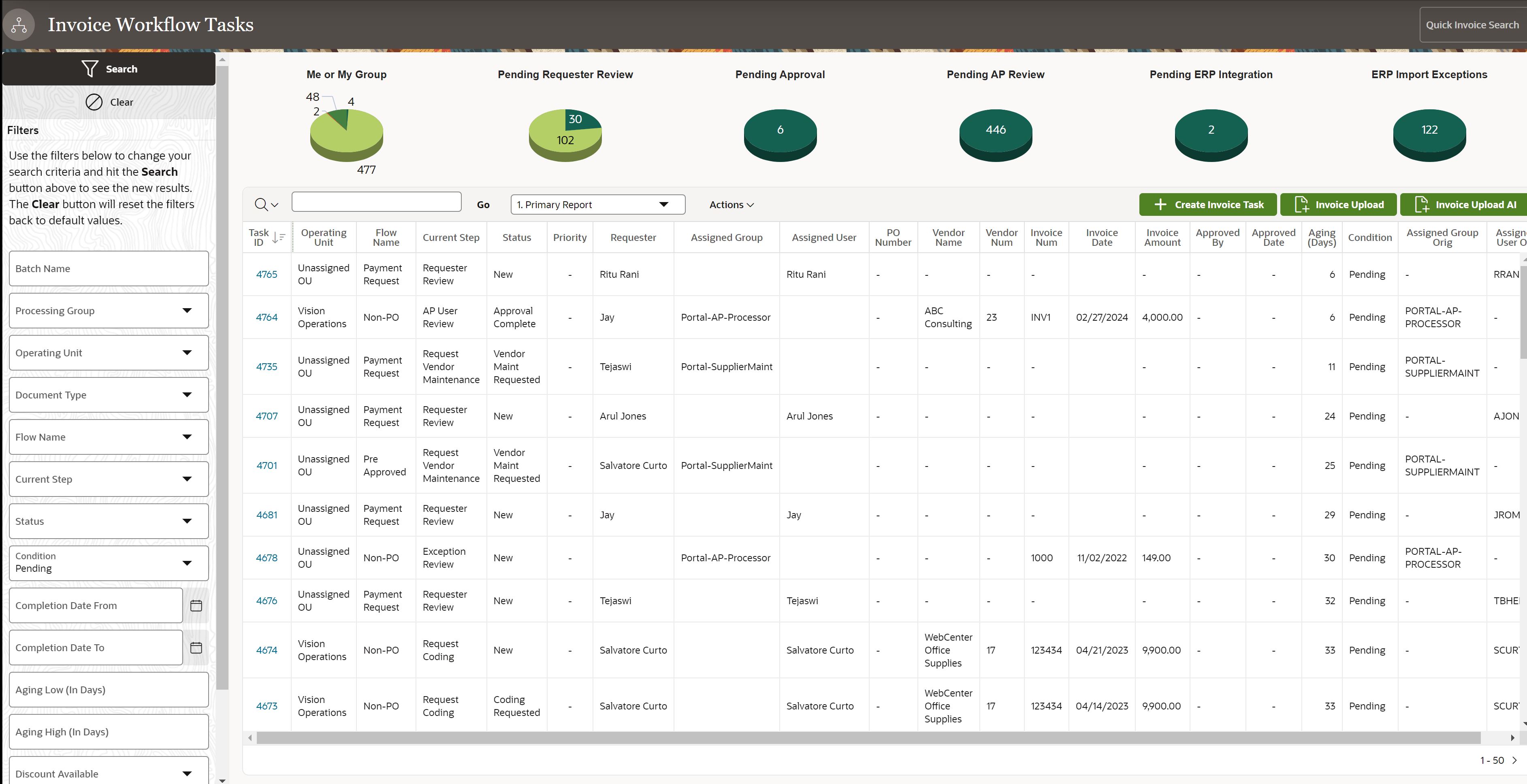Click the Pending ERP Integration chart showing 2
The height and width of the screenshot is (784, 1527).
pos(1211,135)
